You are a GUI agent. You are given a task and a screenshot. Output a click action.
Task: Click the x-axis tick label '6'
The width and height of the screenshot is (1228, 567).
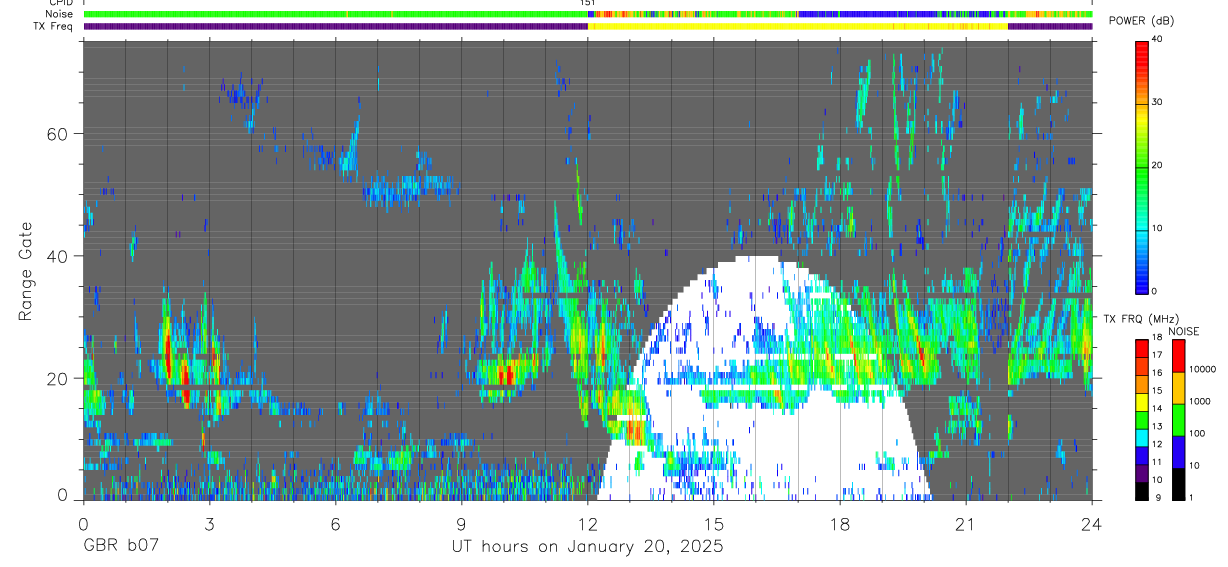pyautogui.click(x=335, y=523)
